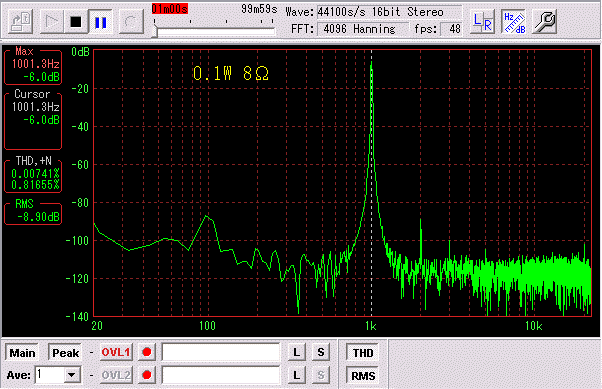Pause using the blue pause button
602x389 pixels.
click(x=101, y=22)
